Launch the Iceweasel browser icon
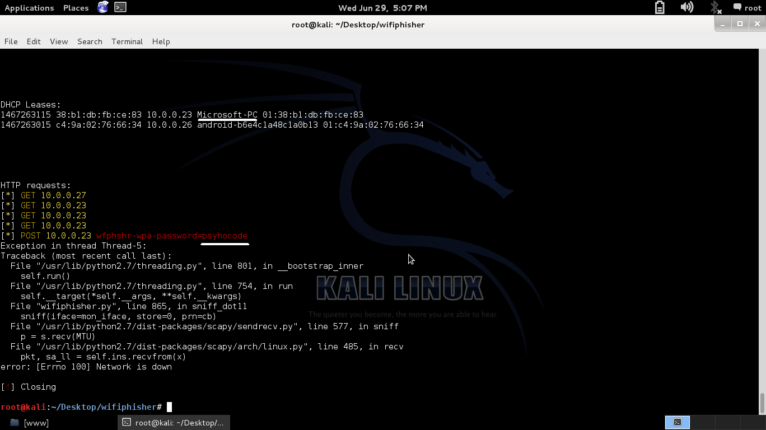The image size is (766, 430). [103, 7]
